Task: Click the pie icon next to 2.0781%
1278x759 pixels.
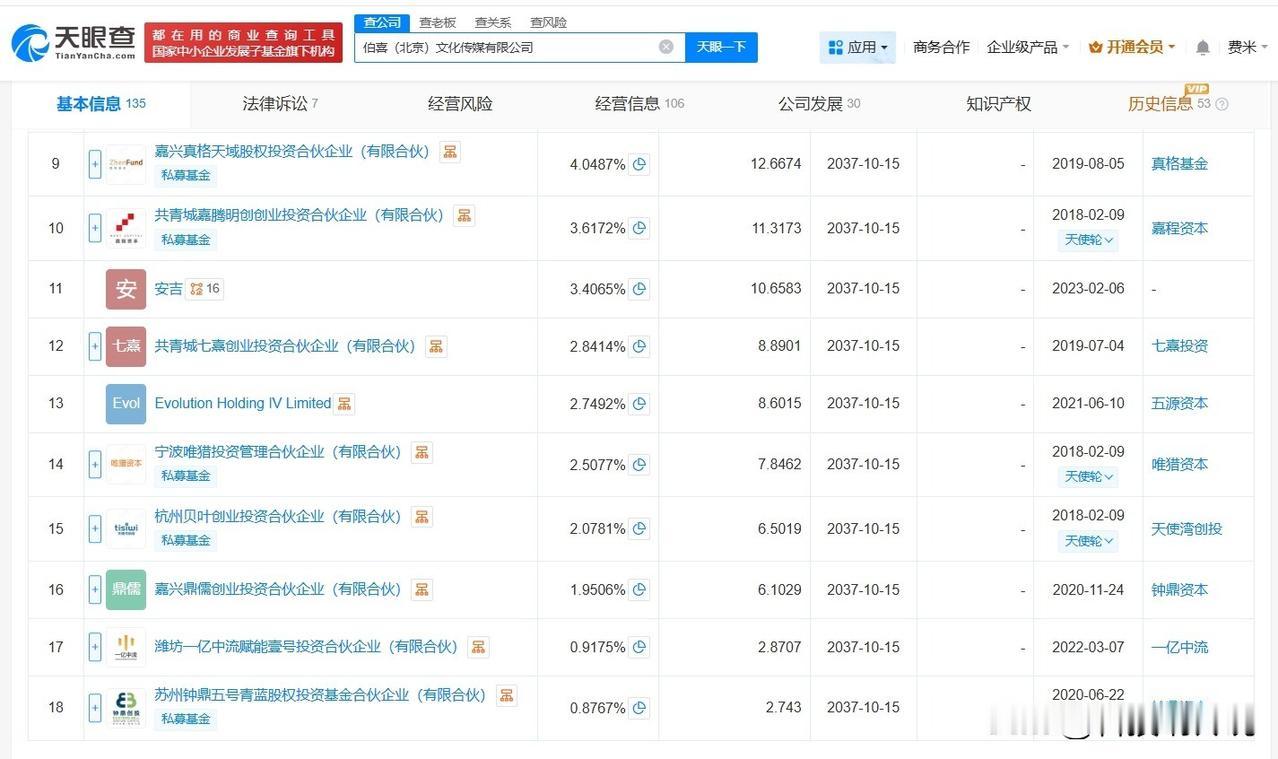Action: pos(639,529)
